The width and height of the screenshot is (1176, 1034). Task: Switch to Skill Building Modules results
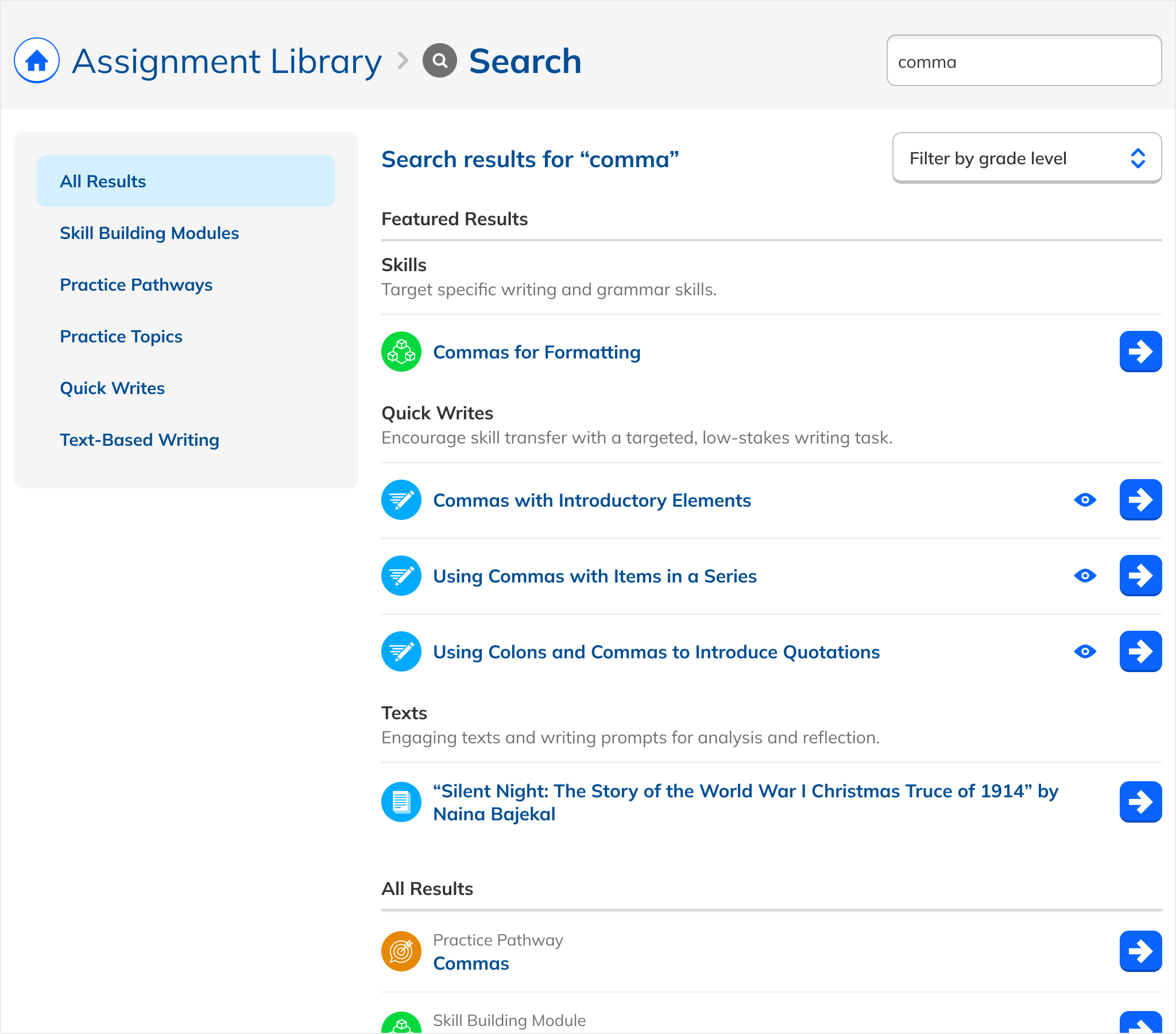click(149, 233)
